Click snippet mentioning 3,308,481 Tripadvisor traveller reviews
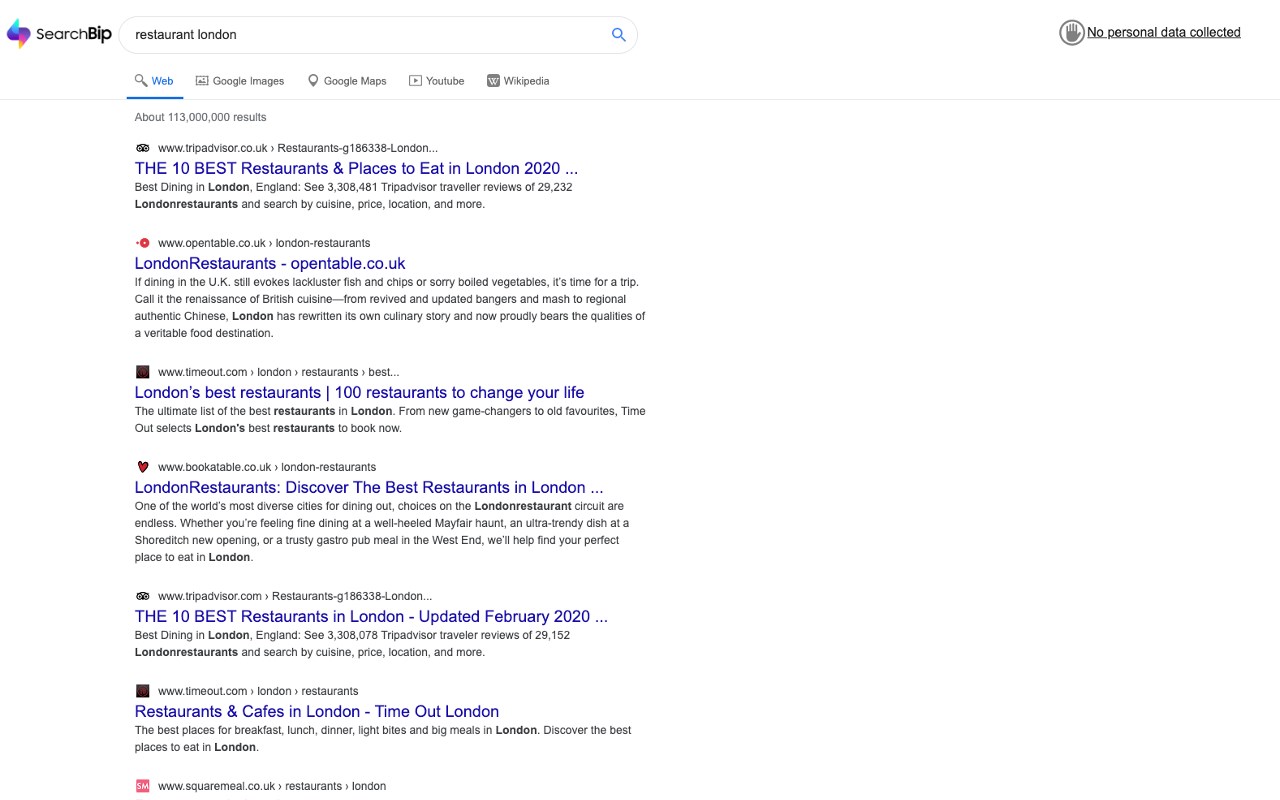 (354, 195)
